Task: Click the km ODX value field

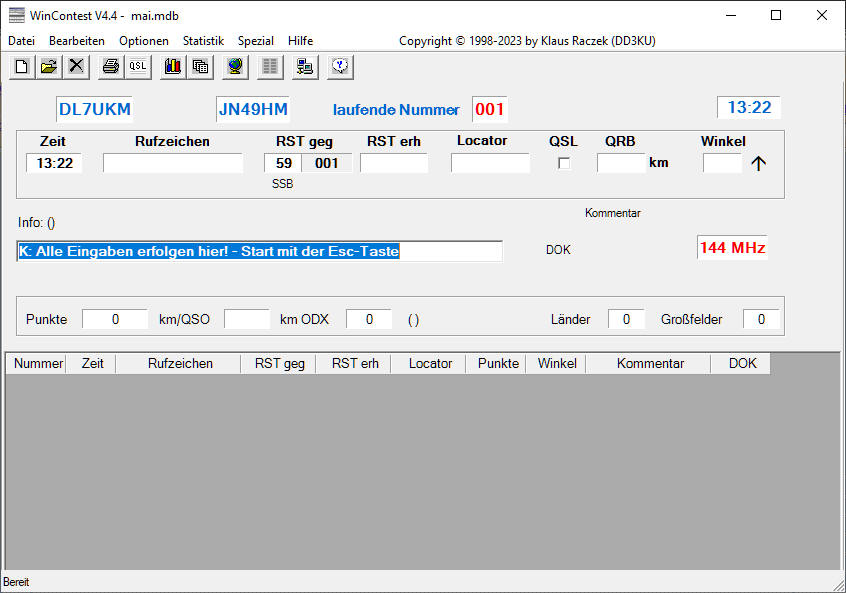Action: [369, 319]
